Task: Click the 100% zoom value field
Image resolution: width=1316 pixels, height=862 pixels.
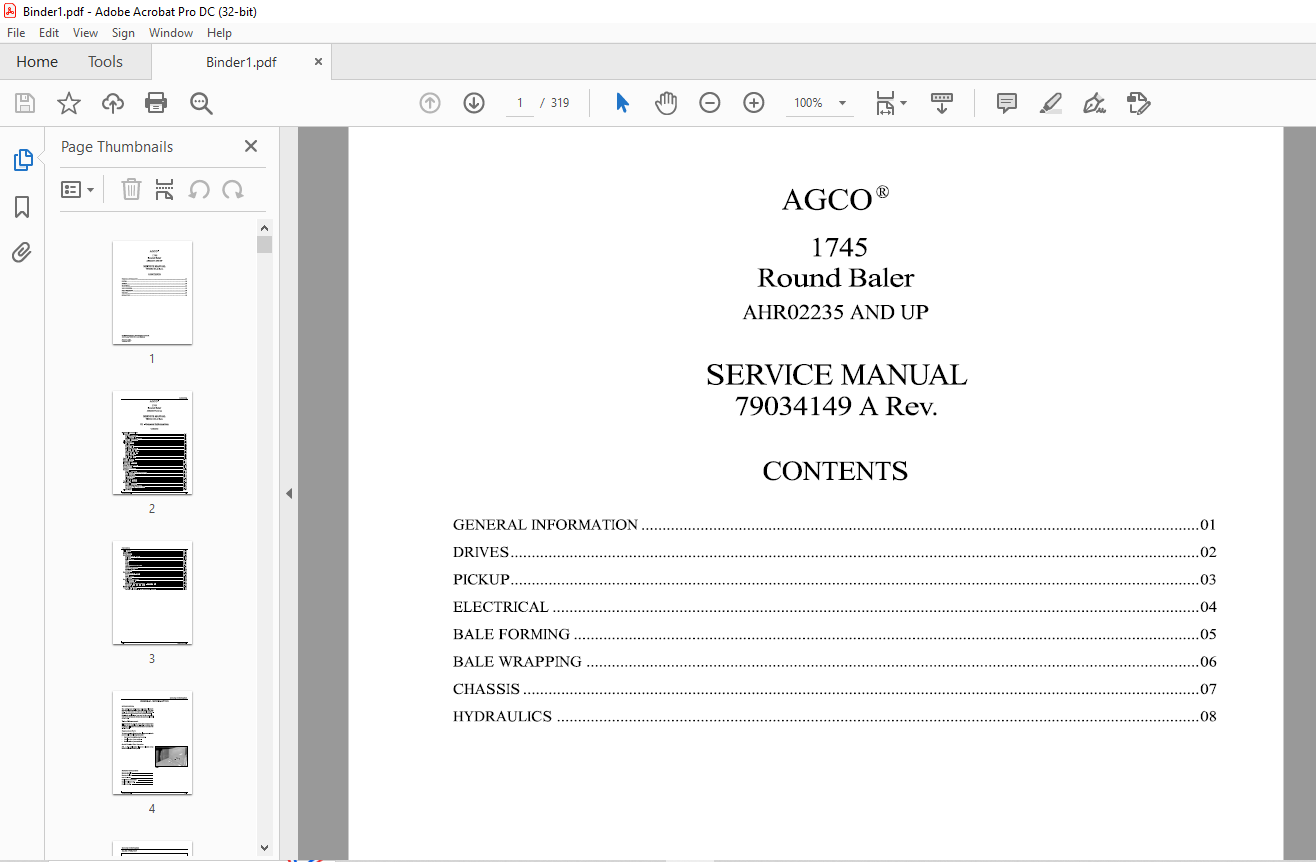Action: pyautogui.click(x=808, y=103)
